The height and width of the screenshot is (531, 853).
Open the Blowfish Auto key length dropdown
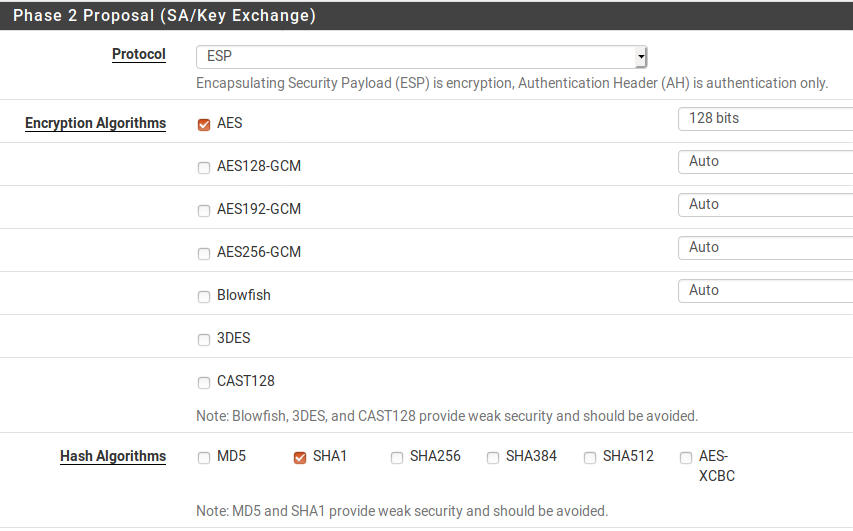[765, 291]
